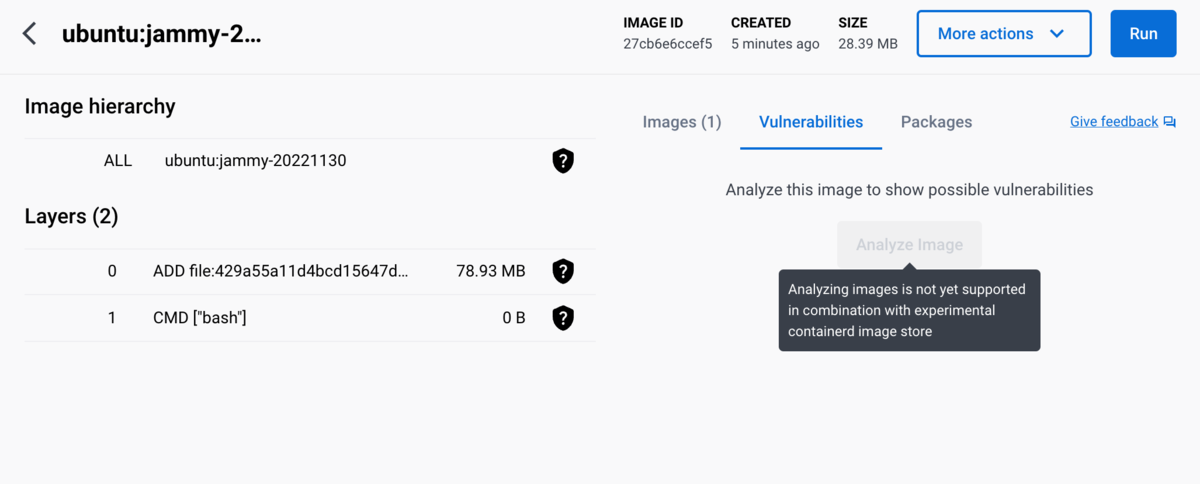Image resolution: width=1200 pixels, height=484 pixels.
Task: Select the Vulnerabilities tab
Action: (x=811, y=122)
